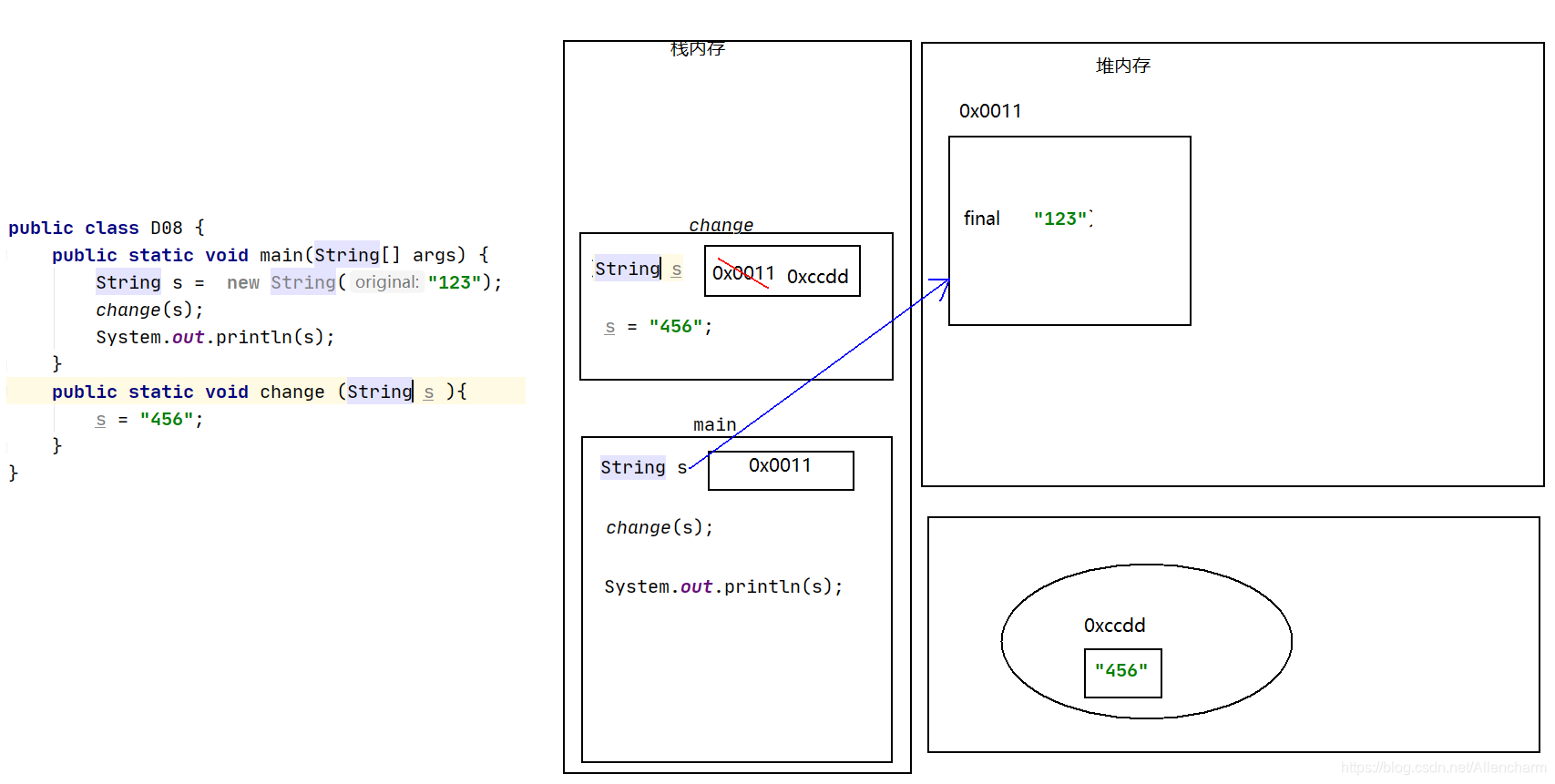
Task: Click the 栈内存 stack memory label
Action: click(698, 48)
